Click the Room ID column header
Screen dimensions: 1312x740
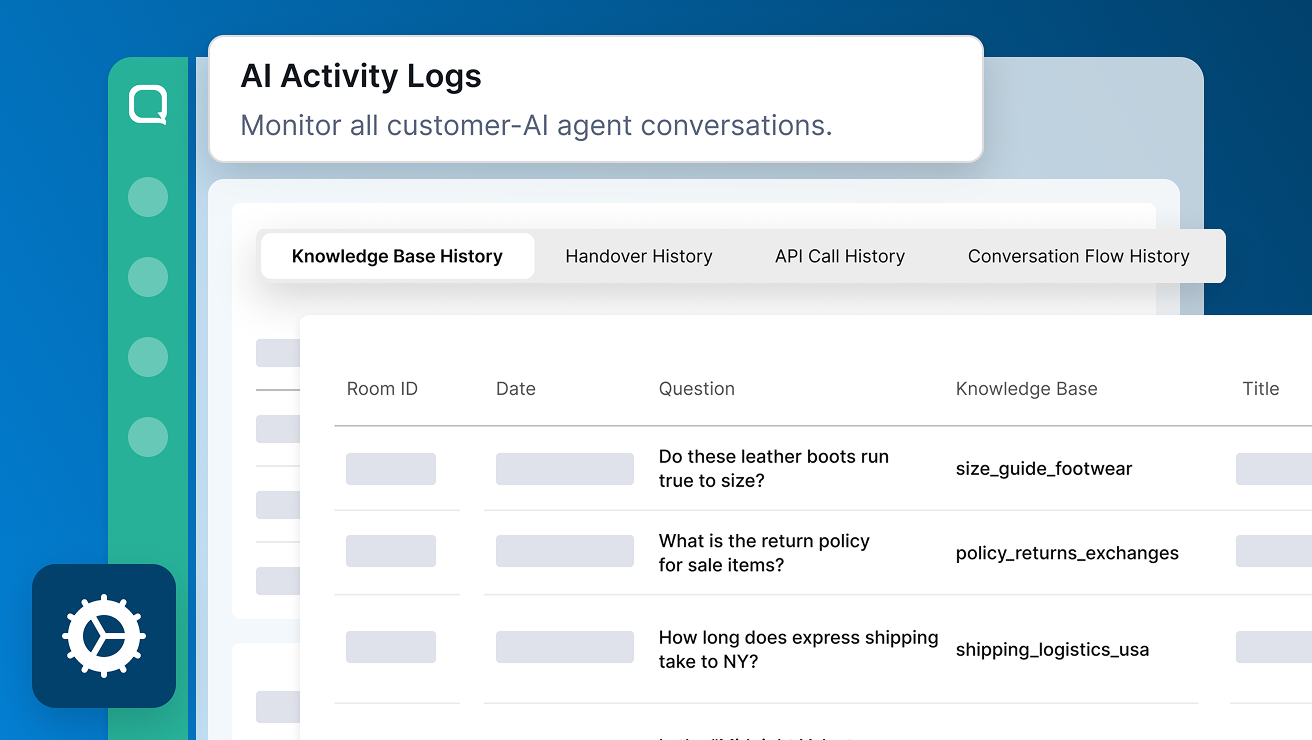pos(382,389)
